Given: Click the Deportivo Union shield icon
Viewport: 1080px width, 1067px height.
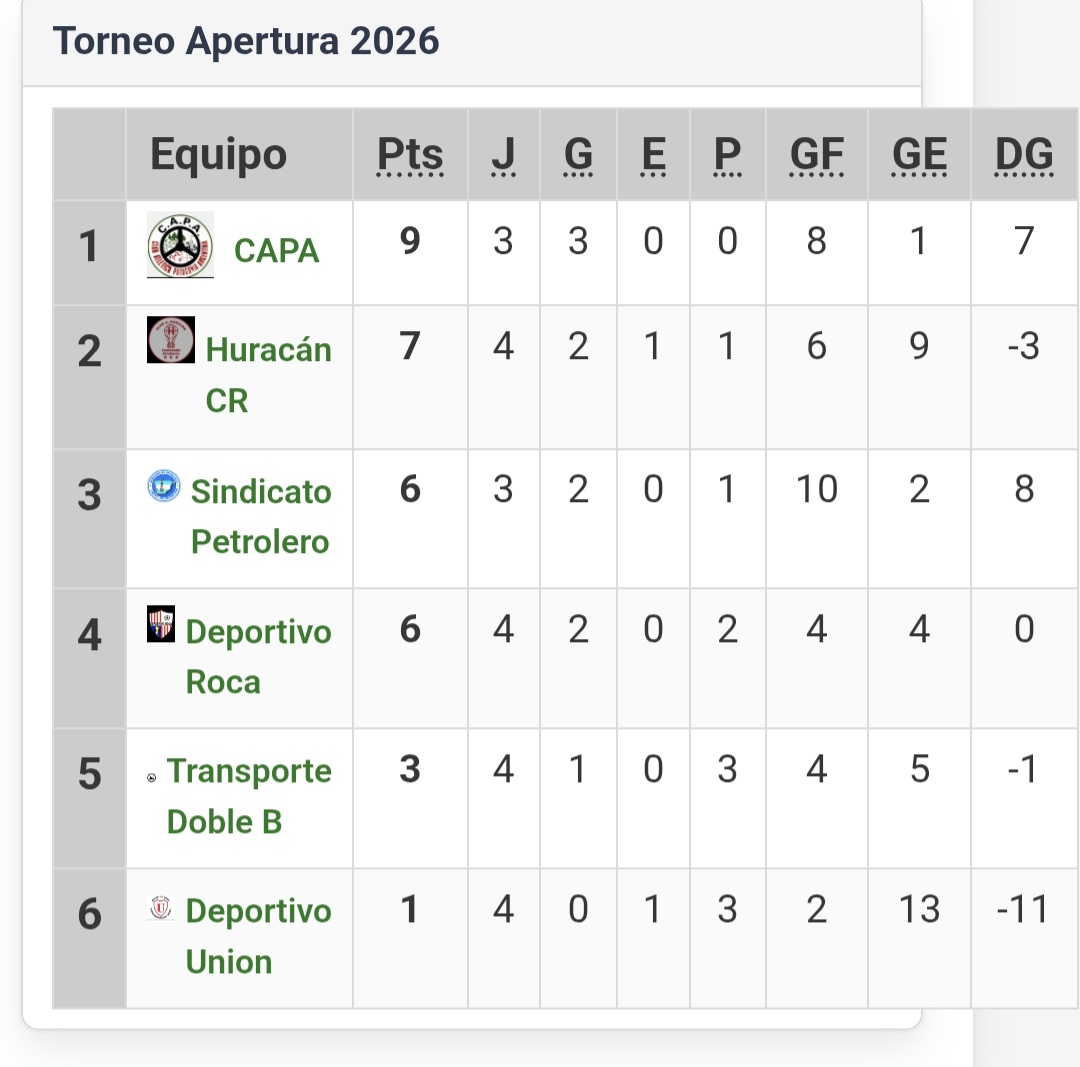Looking at the screenshot, I should click(161, 908).
